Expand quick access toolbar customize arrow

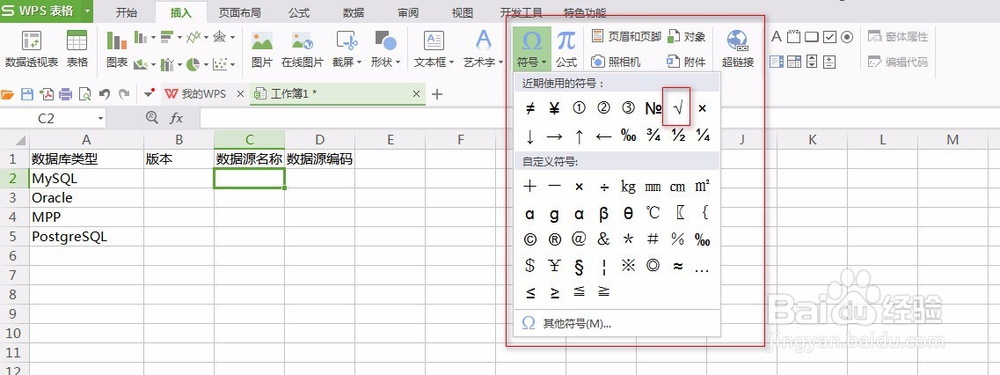click(149, 94)
